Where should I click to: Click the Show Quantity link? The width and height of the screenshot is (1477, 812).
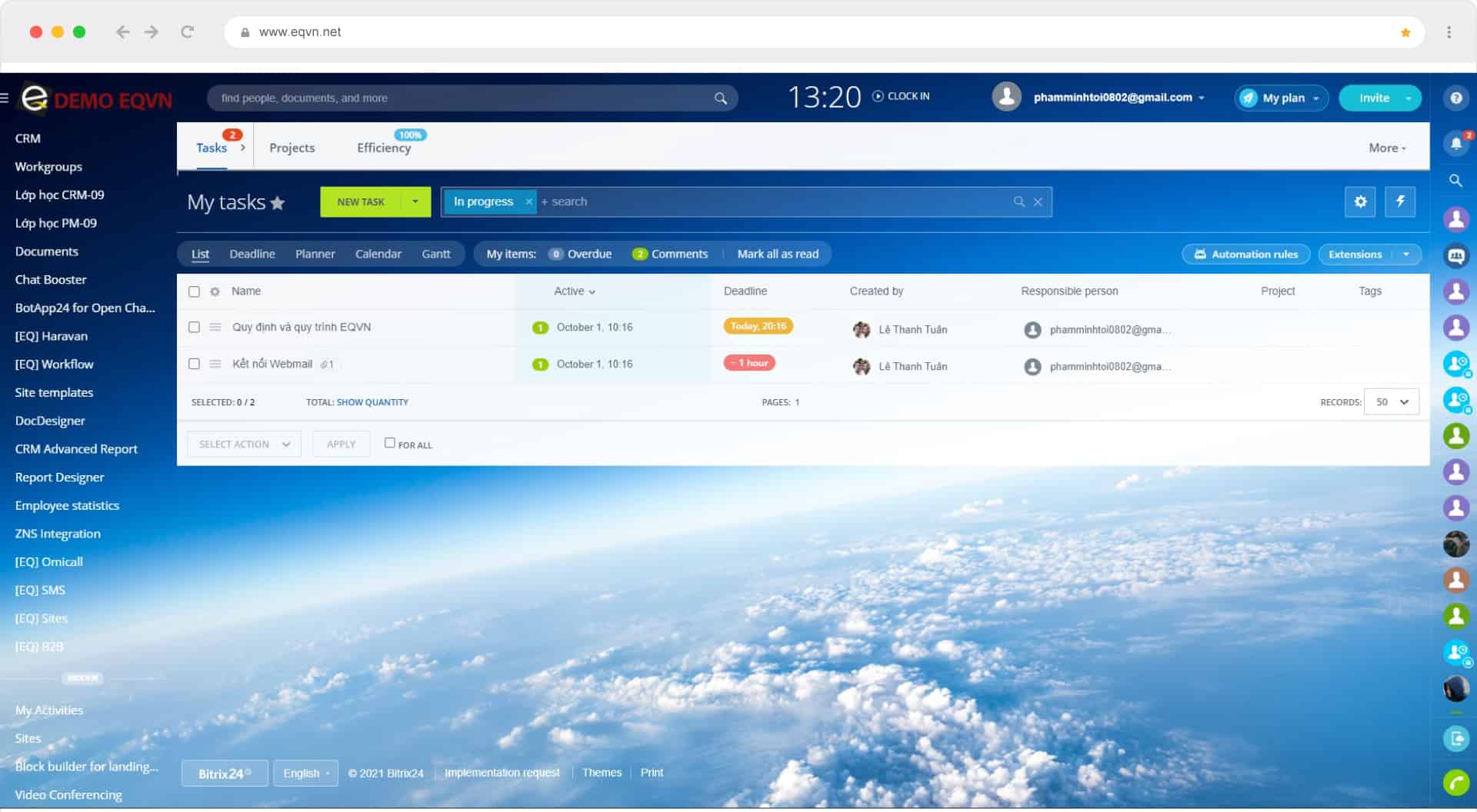coord(372,402)
